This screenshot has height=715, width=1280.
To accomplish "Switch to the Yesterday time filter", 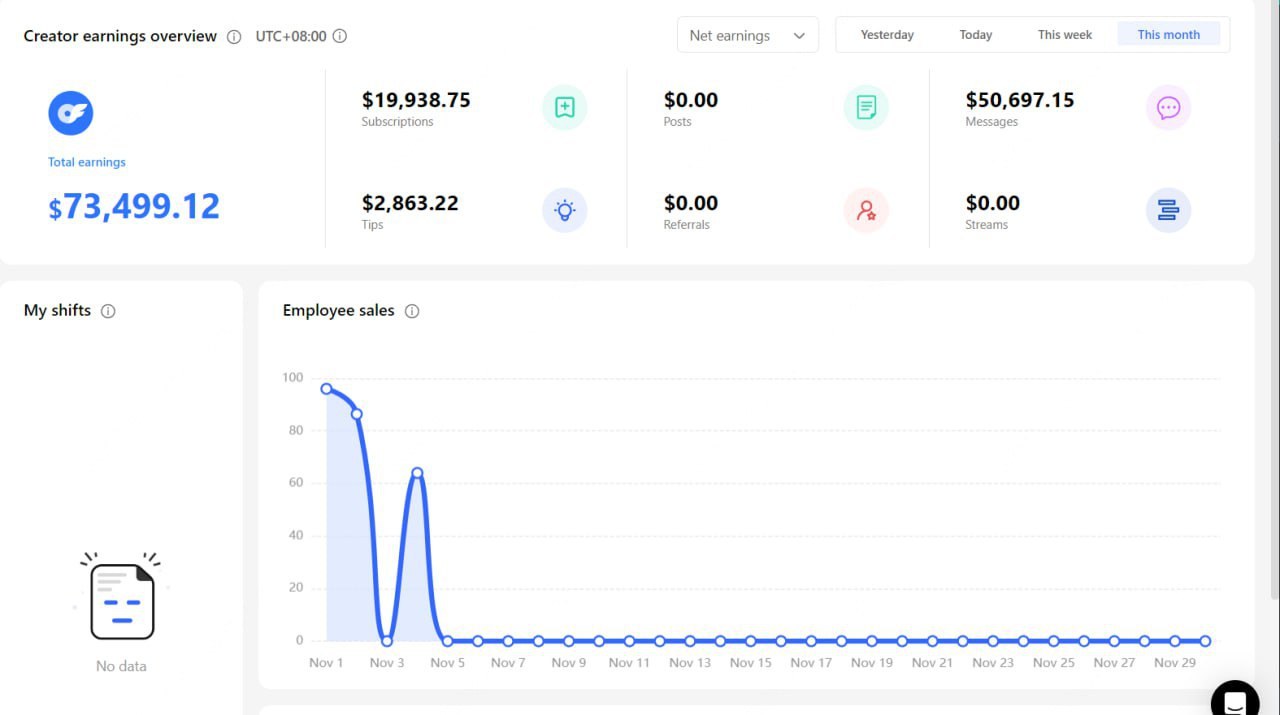I will tap(886, 34).
